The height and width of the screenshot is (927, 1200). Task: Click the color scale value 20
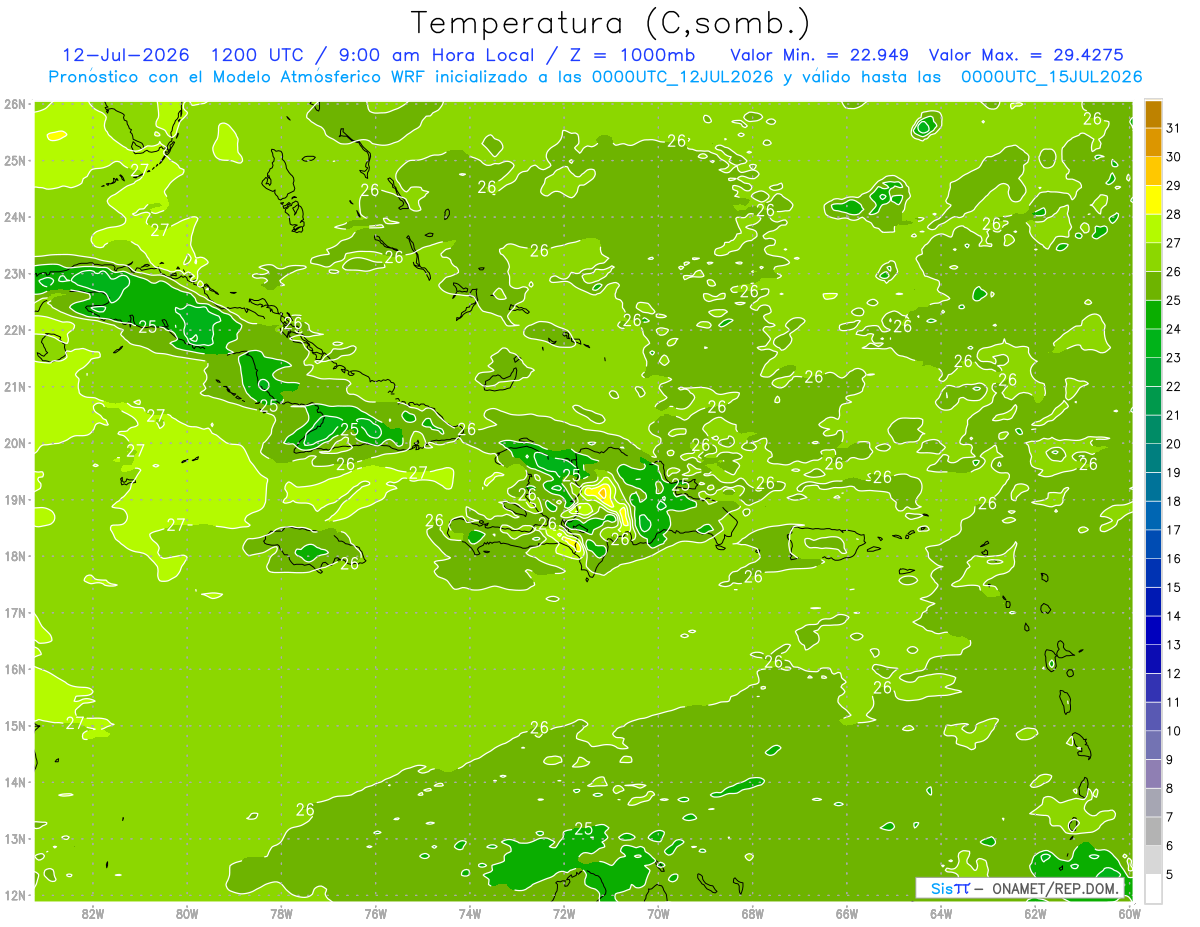(x=1174, y=444)
